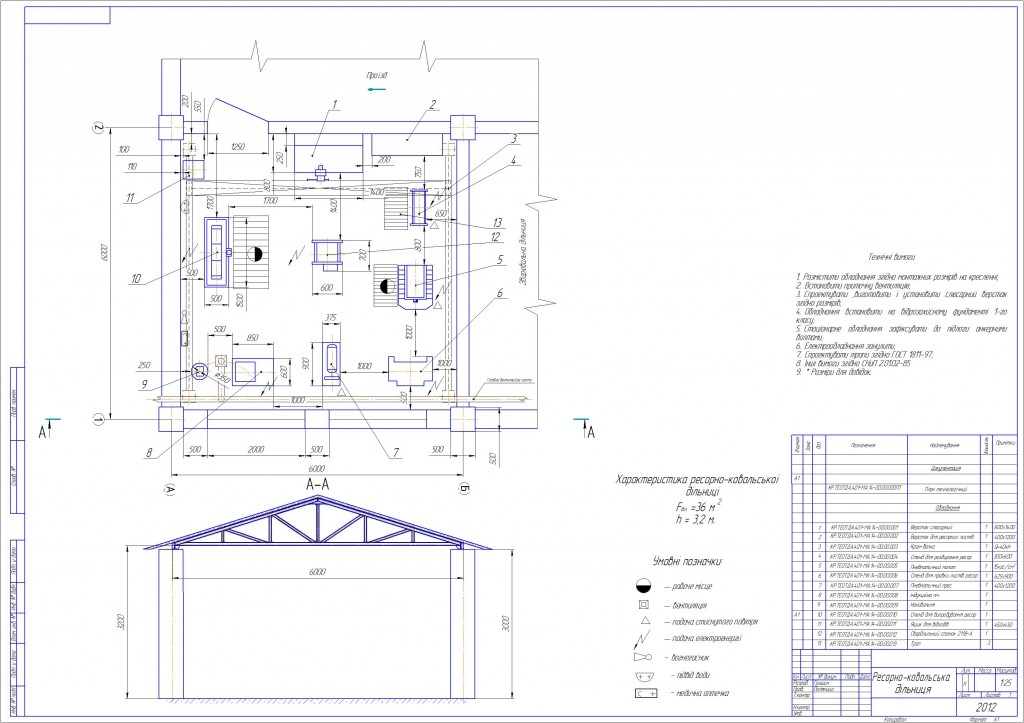This screenshot has width=1024, height=723.
Task: Click the blue arrow under the Проїзд label
Action: [x=376, y=90]
